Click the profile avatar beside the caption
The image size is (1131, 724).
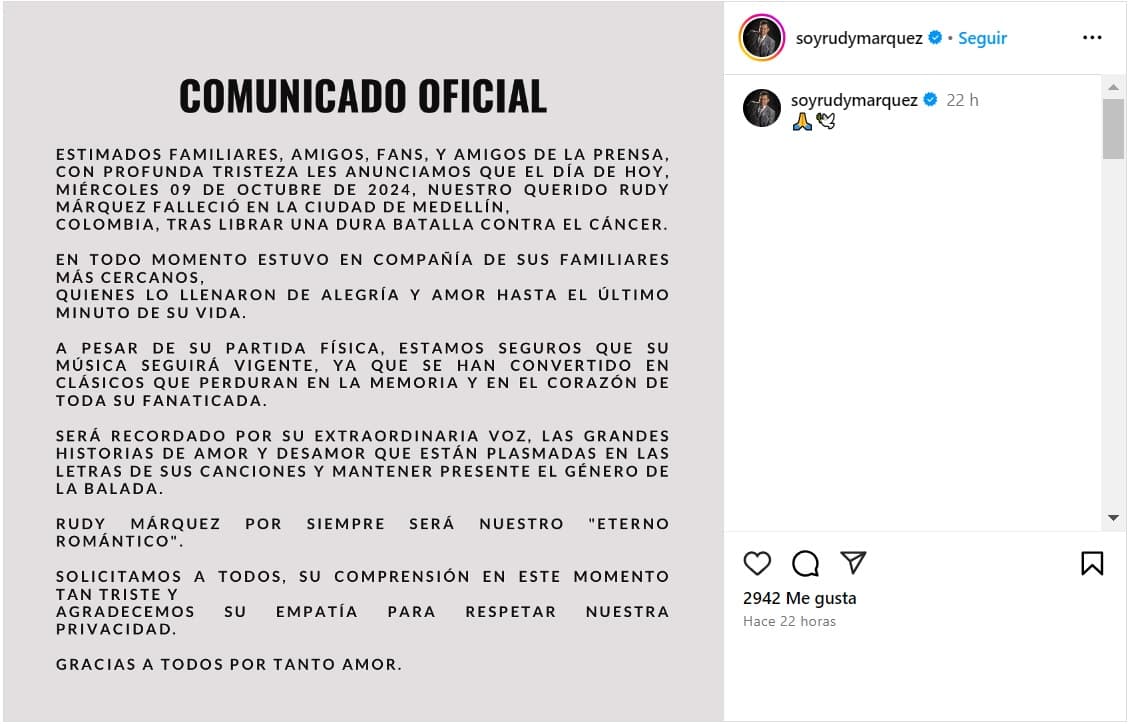point(762,105)
